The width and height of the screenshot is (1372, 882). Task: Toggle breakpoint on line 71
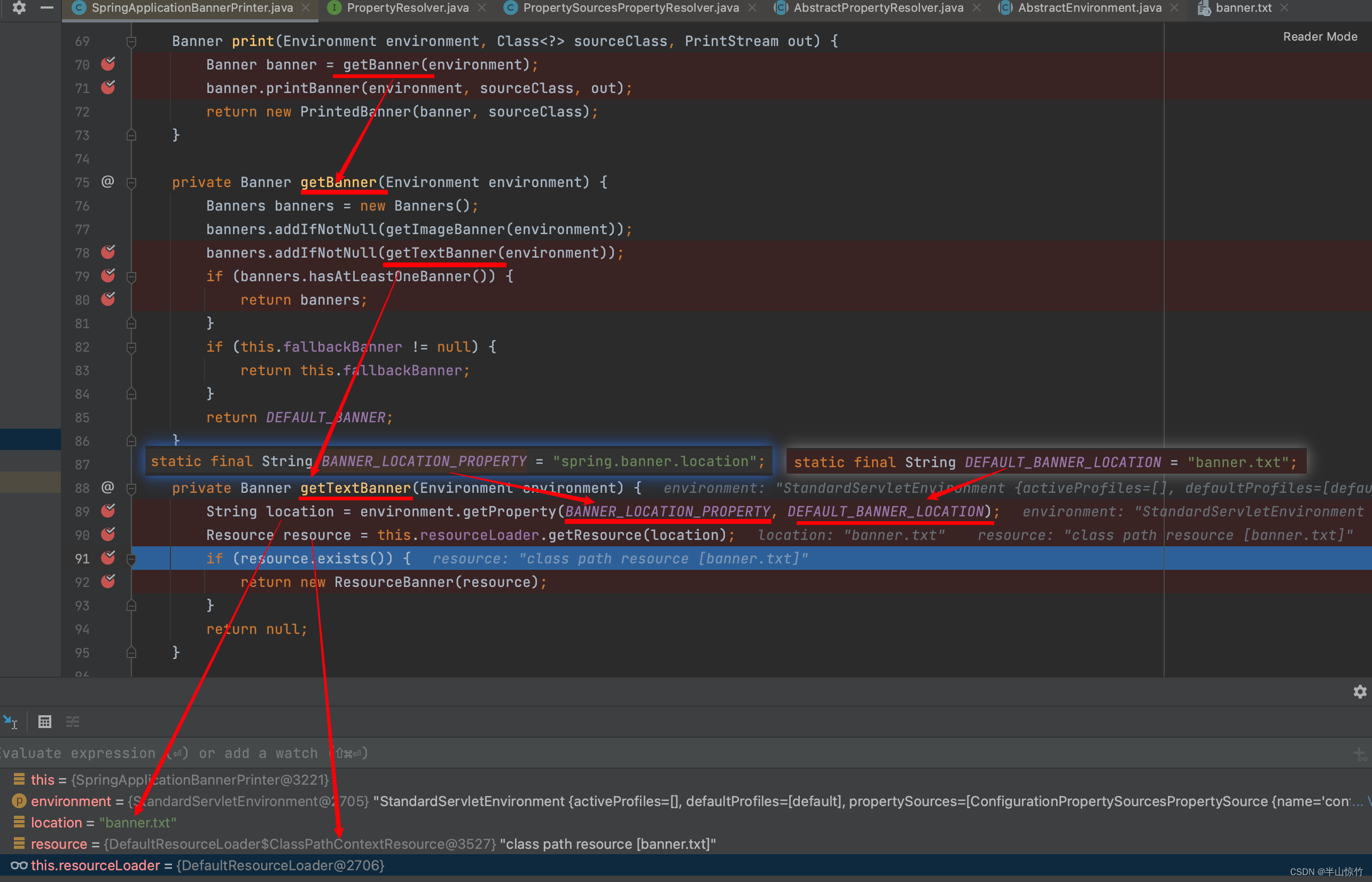pos(108,88)
